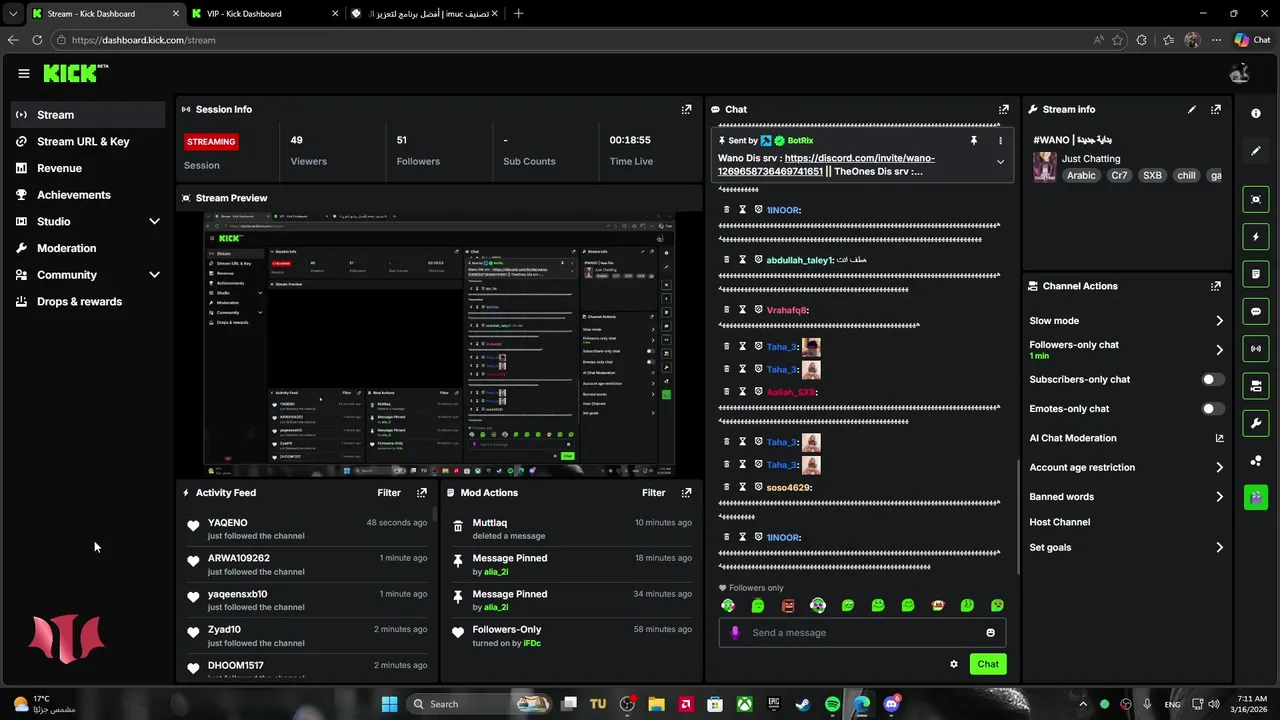Toggle Emotes-only chat
The height and width of the screenshot is (720, 1280).
tap(1212, 409)
